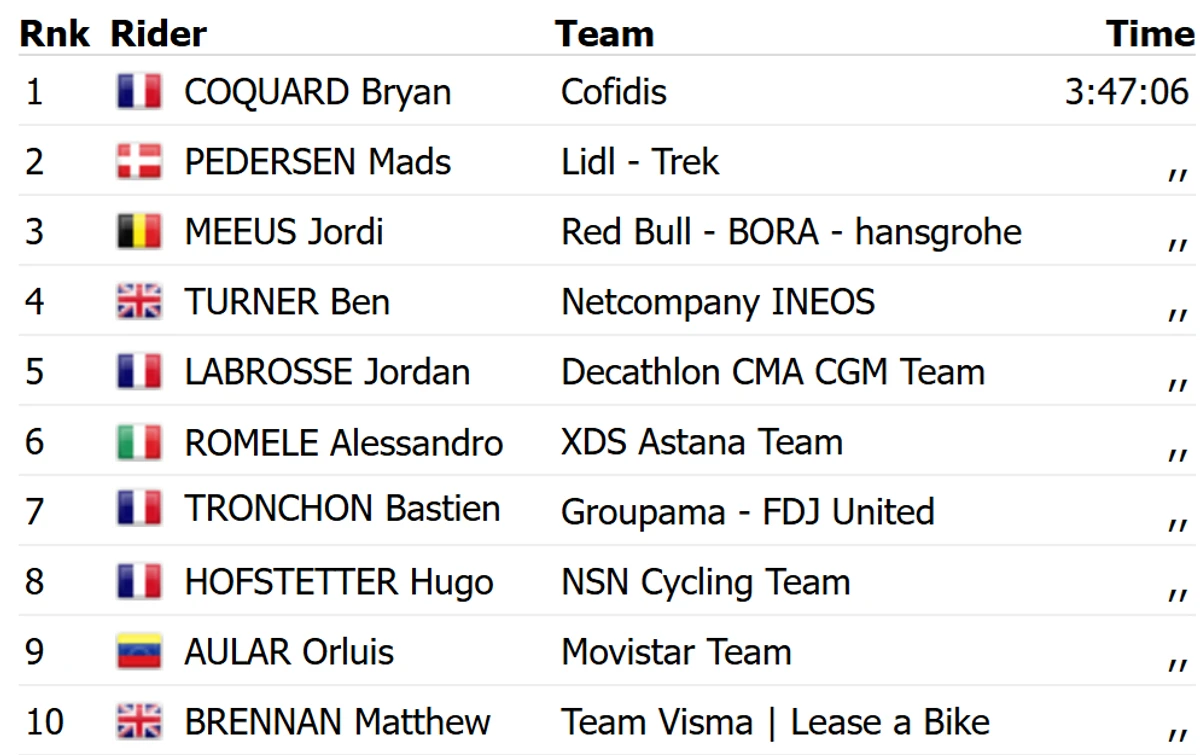The width and height of the screenshot is (1200, 755).
Task: Select winner's time 3:47:06
Action: pos(1127,93)
